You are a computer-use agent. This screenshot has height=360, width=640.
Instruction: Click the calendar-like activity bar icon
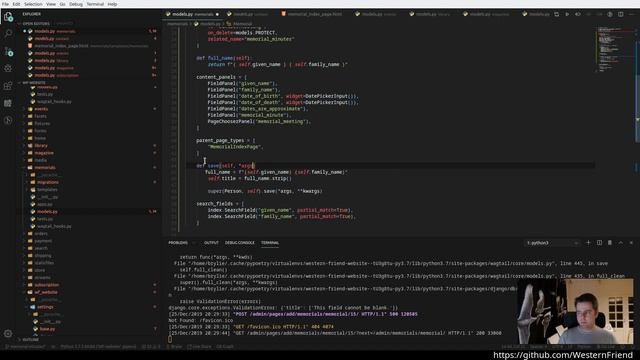click(x=8, y=103)
